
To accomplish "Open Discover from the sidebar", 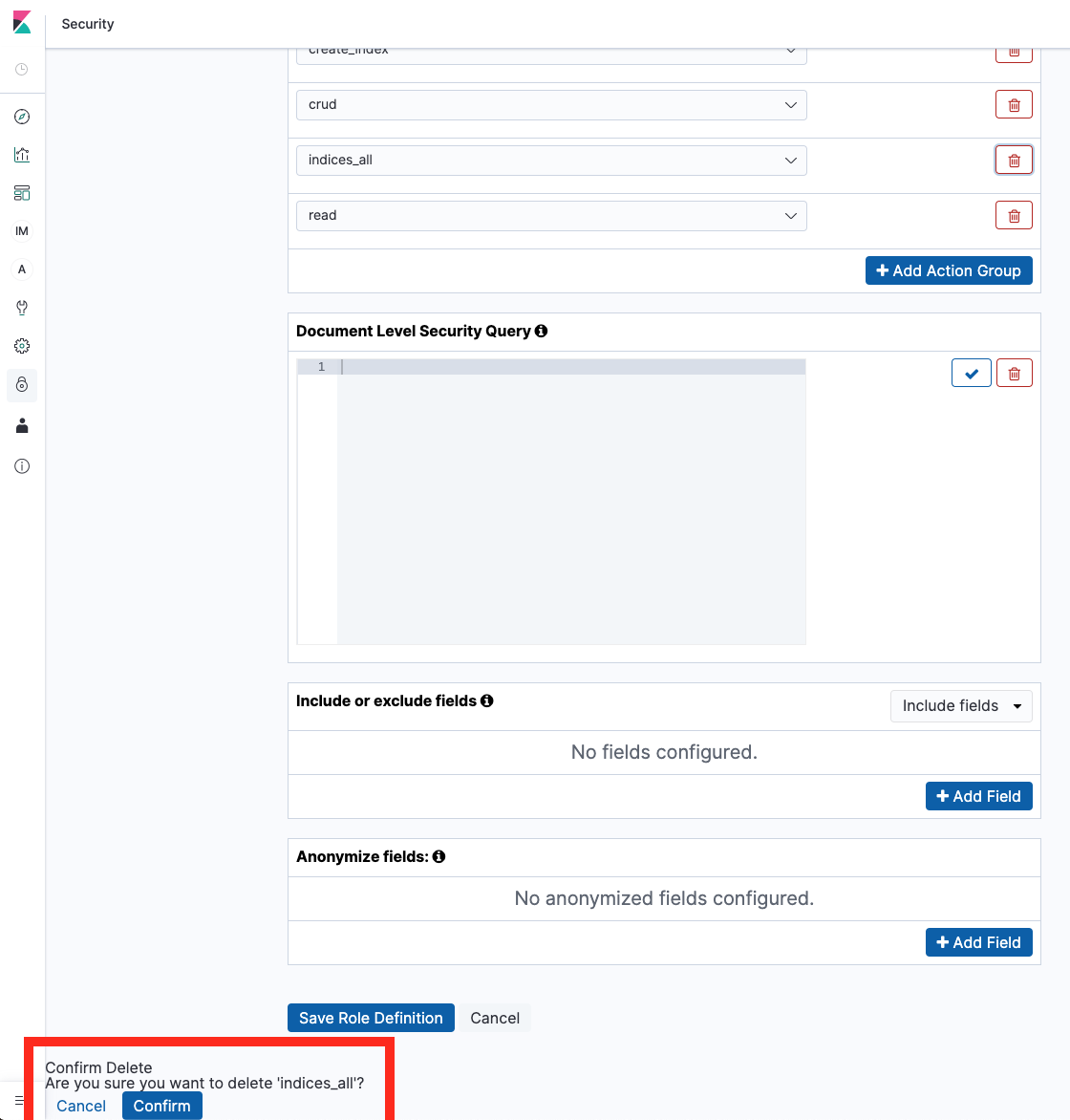I will pyautogui.click(x=21, y=116).
